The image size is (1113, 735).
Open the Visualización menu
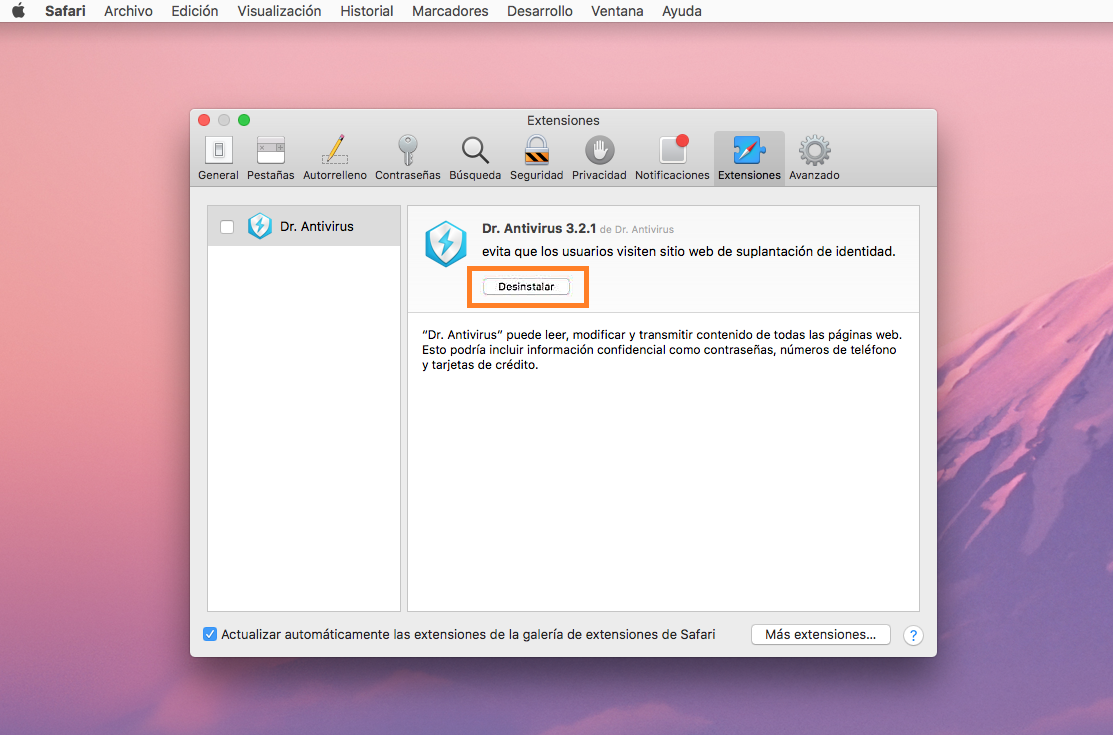[279, 11]
